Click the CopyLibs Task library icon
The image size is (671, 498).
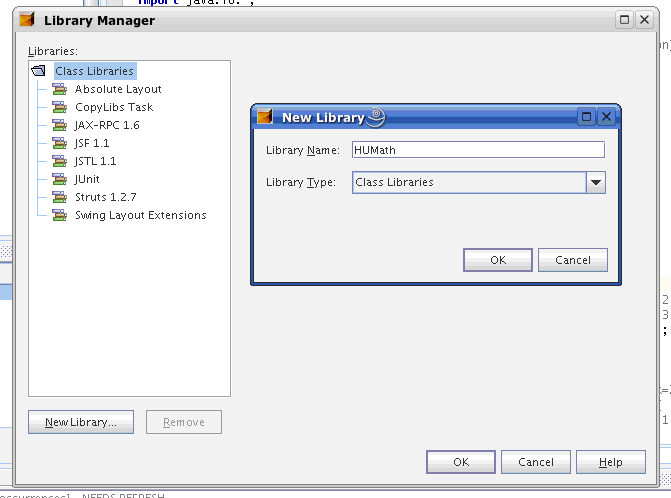click(59, 107)
